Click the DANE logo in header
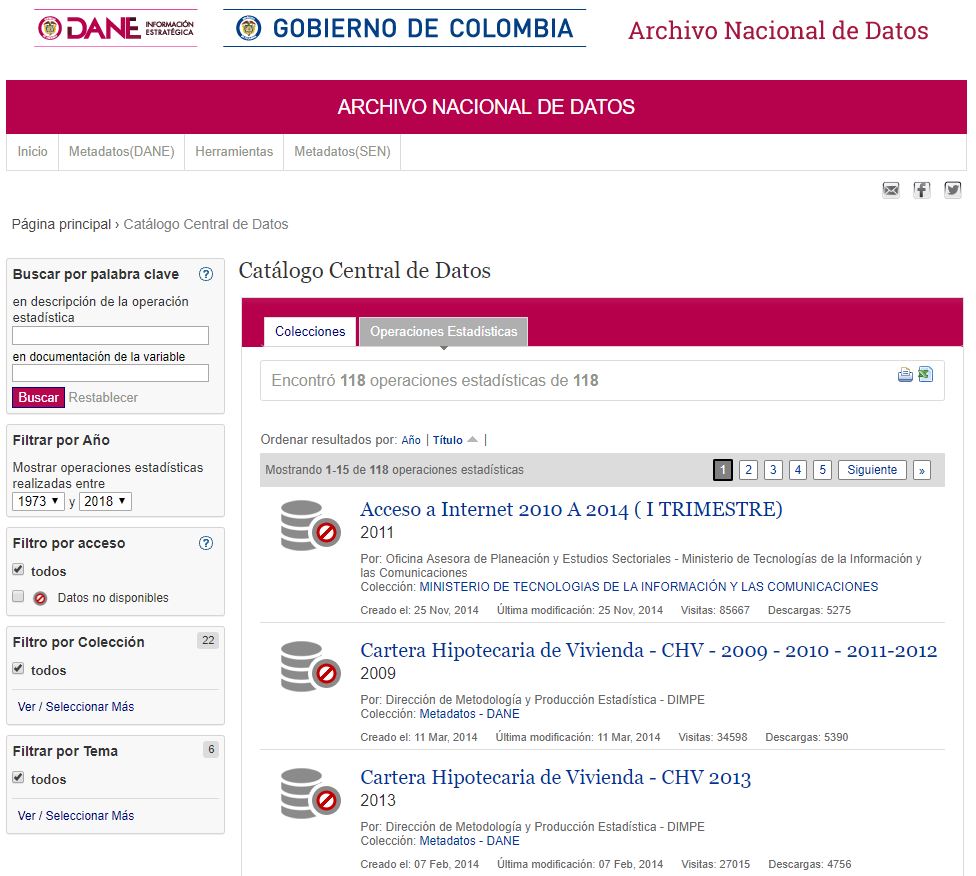Viewport: 976px width, 876px height. (116, 28)
